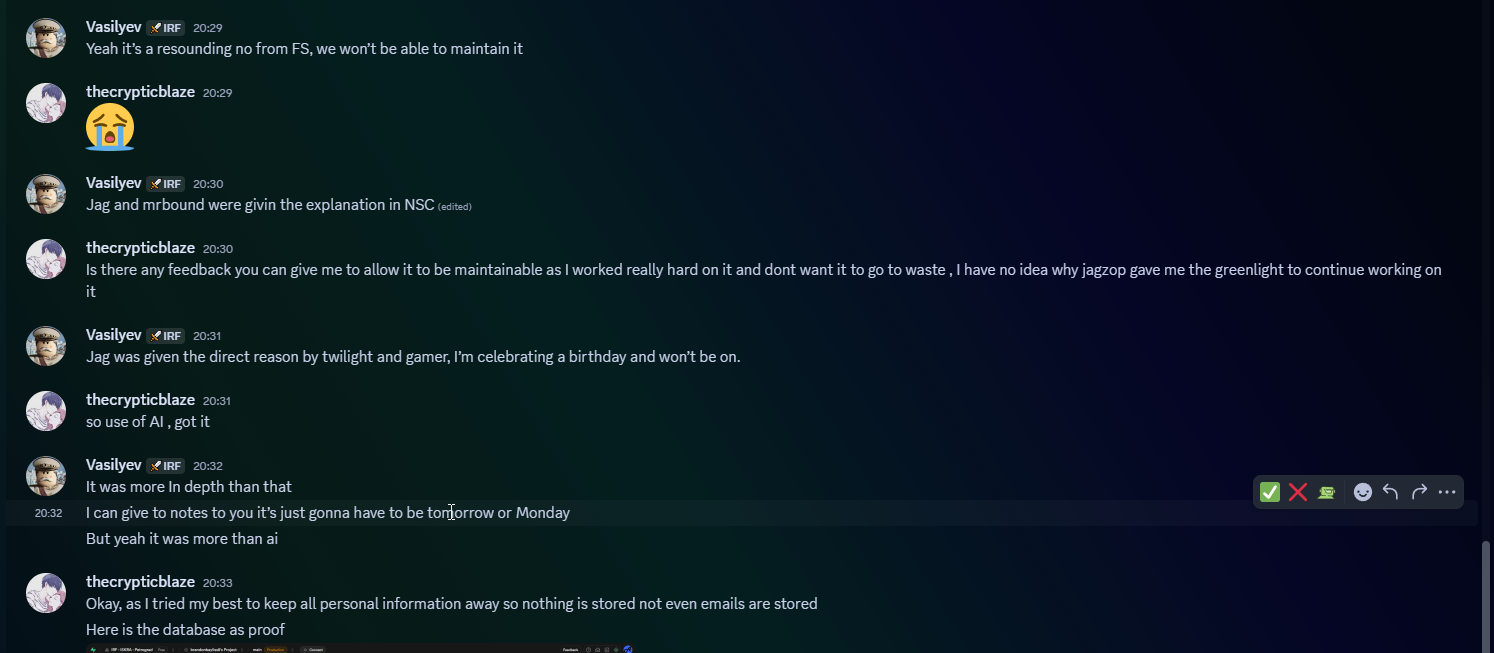Viewport: 1494px width, 653px height.
Task: Click thecrypticblaze username at 20:31
Action: coord(140,400)
